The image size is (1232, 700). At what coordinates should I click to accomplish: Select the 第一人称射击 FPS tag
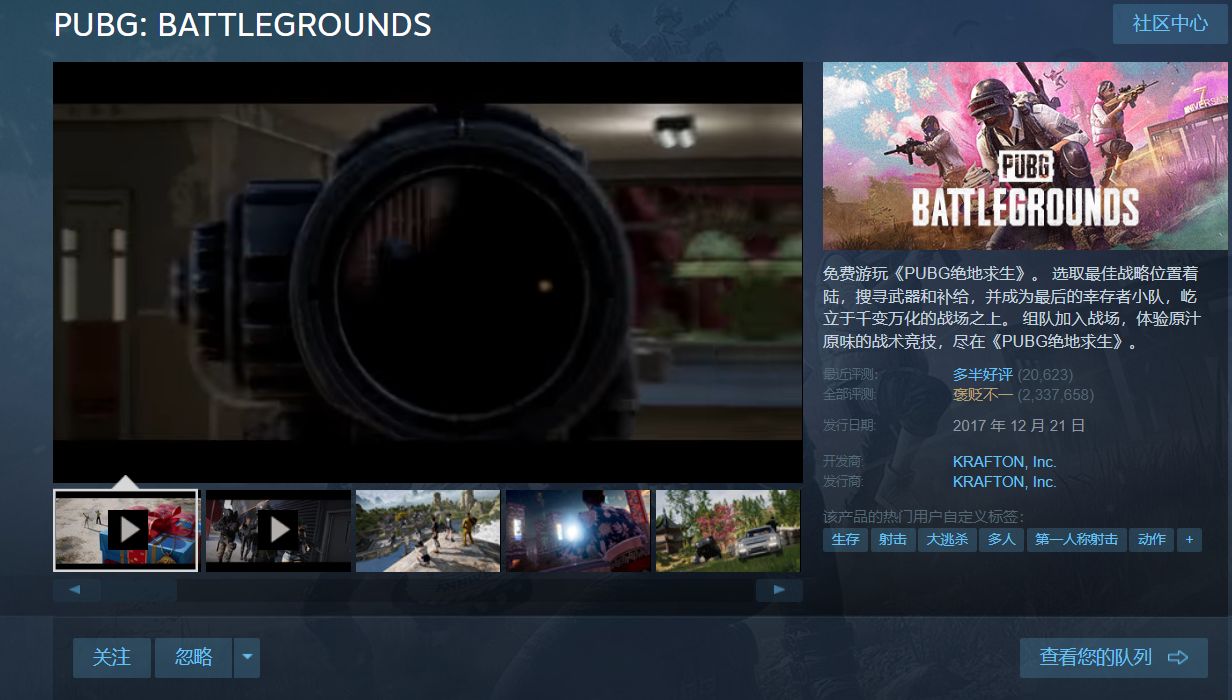point(1076,540)
